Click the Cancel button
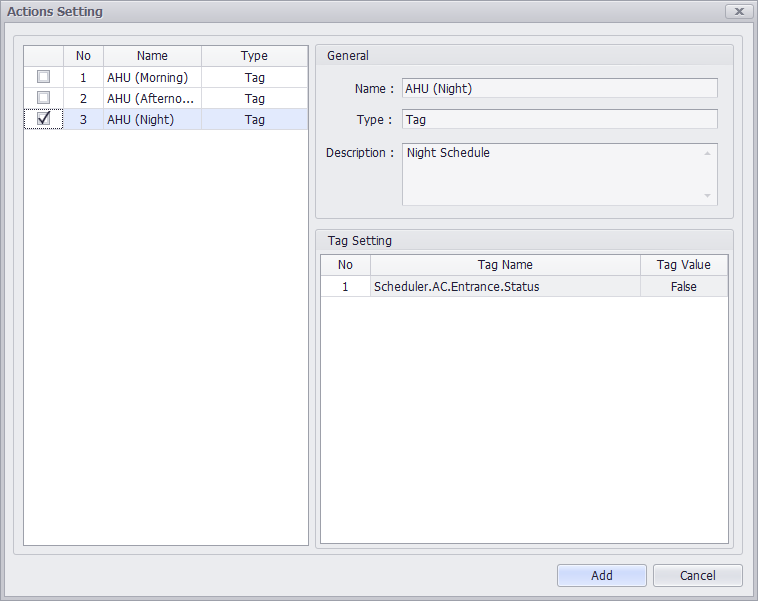This screenshot has height=601, width=758. 697,575
